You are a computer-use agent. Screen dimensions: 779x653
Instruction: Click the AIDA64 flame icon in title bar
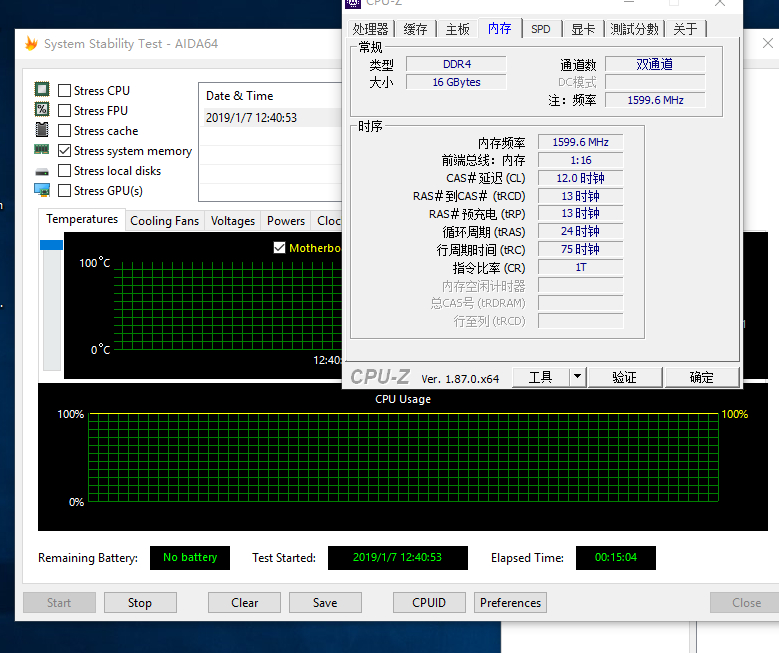31,44
